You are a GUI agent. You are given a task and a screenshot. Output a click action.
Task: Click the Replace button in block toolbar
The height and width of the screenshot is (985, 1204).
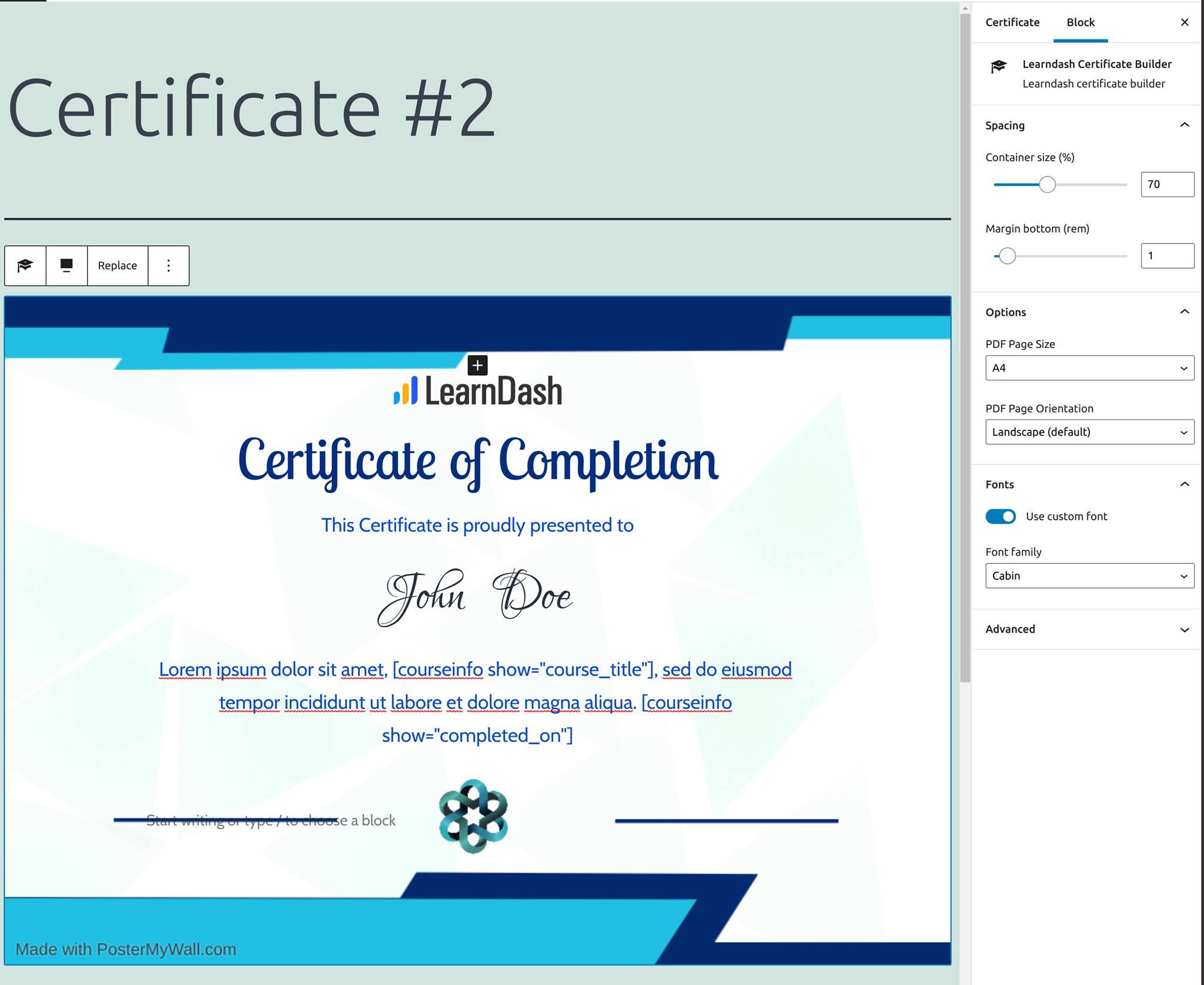point(118,266)
